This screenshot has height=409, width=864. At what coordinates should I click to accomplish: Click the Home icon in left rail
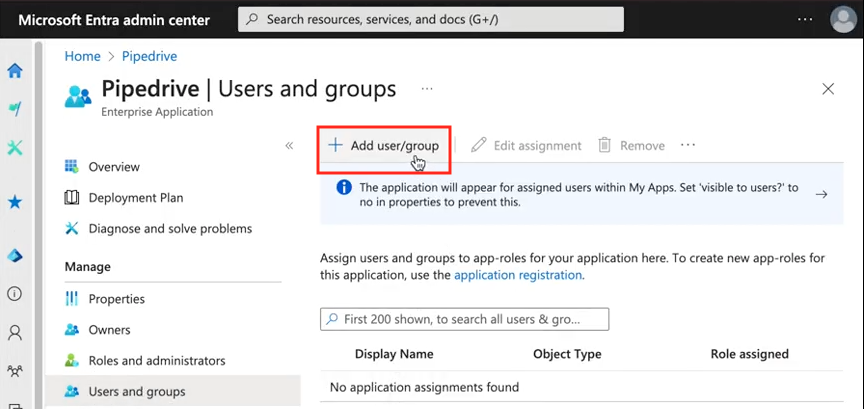(15, 71)
